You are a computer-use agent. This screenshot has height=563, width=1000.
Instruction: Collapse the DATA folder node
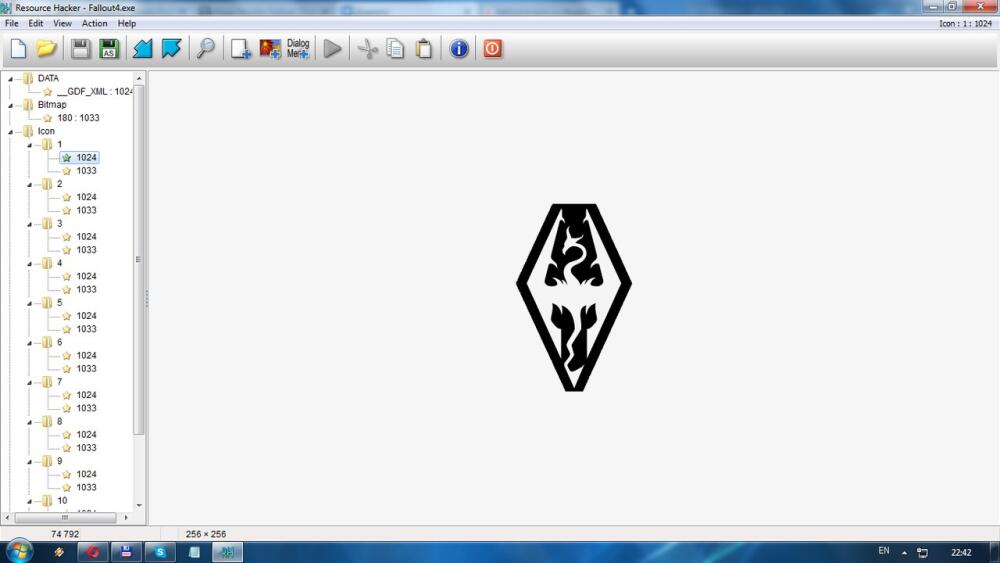pos(10,79)
